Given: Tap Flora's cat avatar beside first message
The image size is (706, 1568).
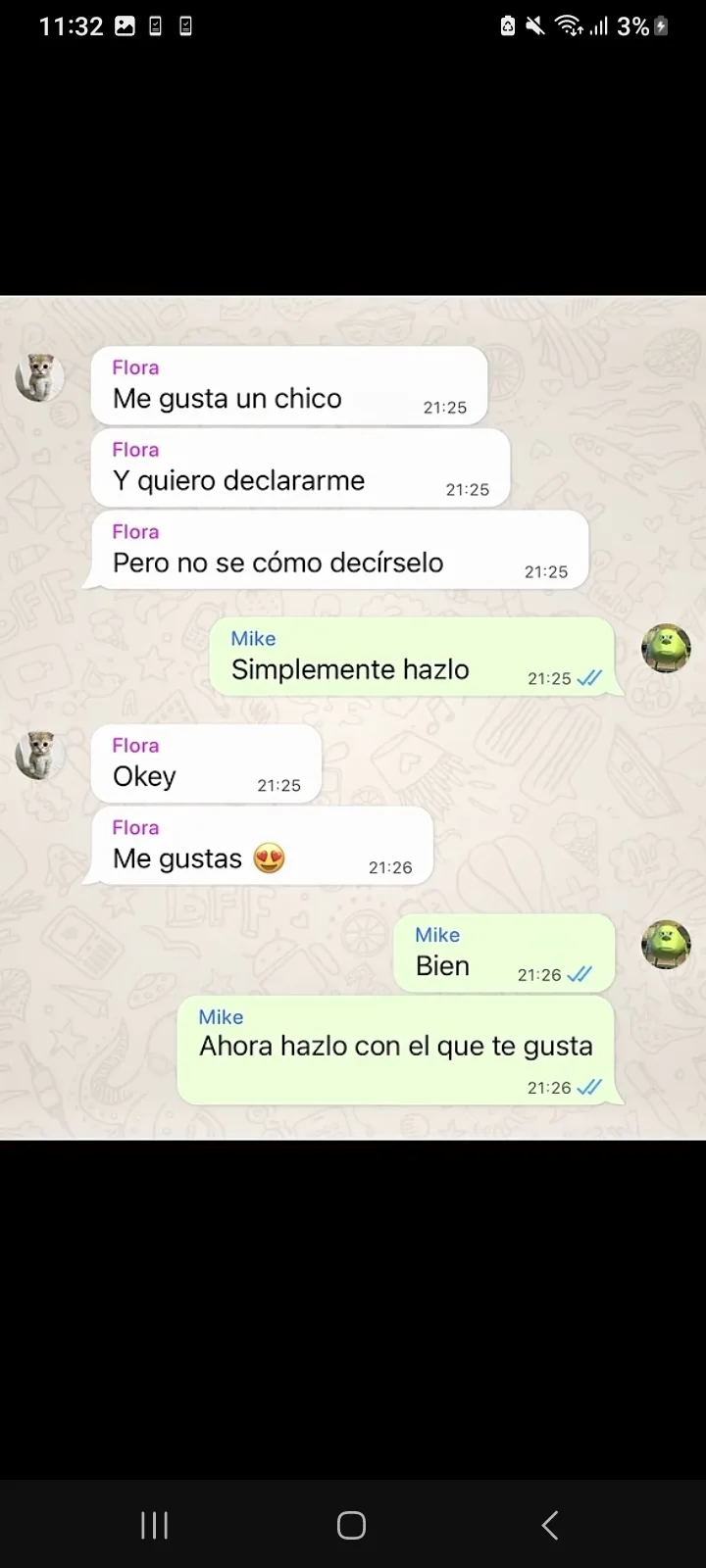Looking at the screenshot, I should point(40,377).
